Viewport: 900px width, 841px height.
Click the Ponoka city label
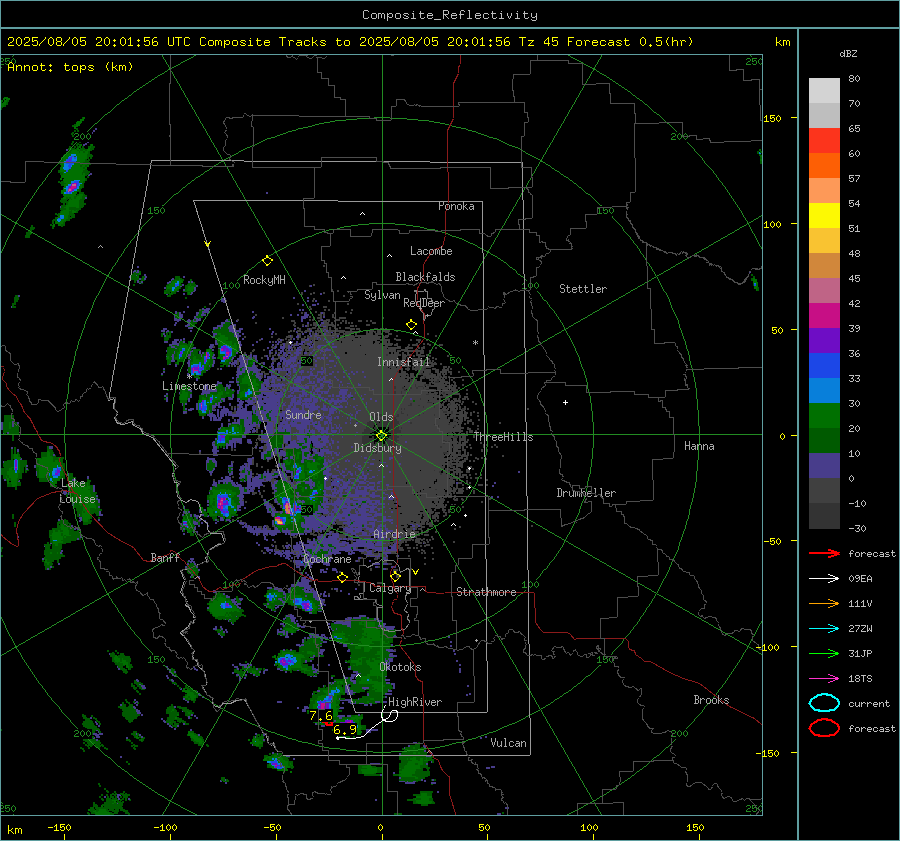(456, 206)
